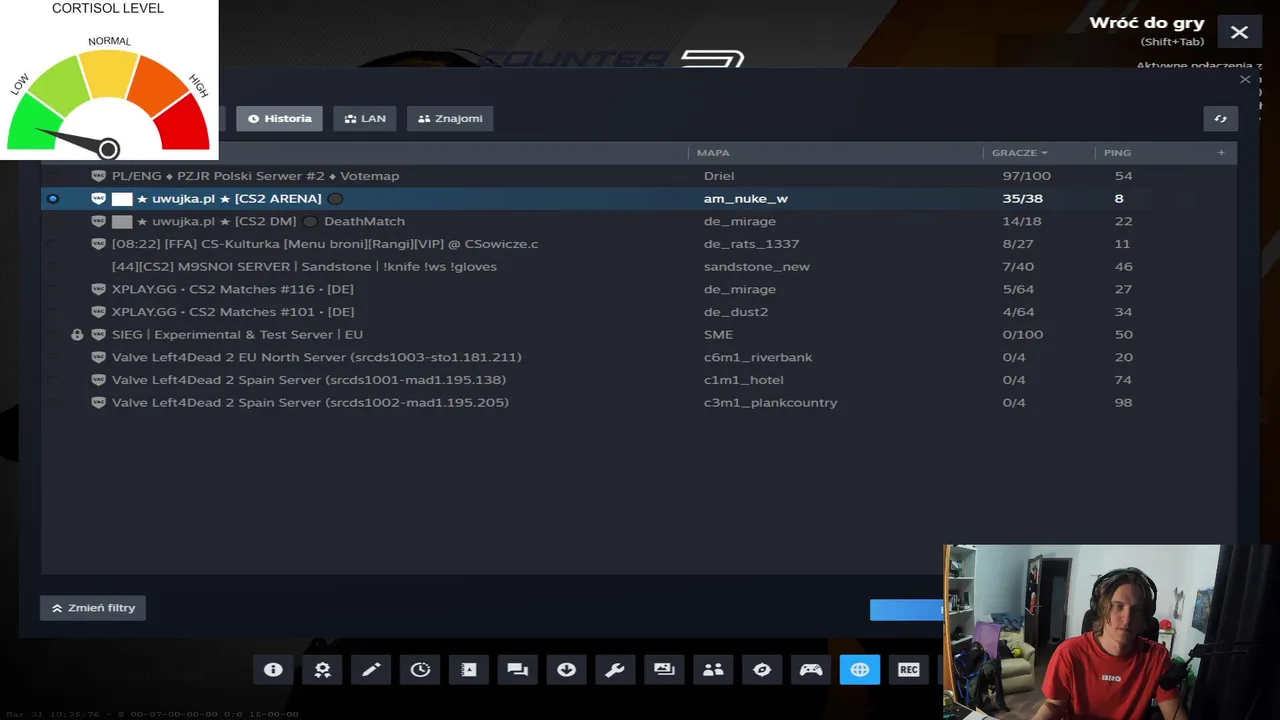The width and height of the screenshot is (1280, 720).
Task: Open the playtime clock icon
Action: click(420, 670)
